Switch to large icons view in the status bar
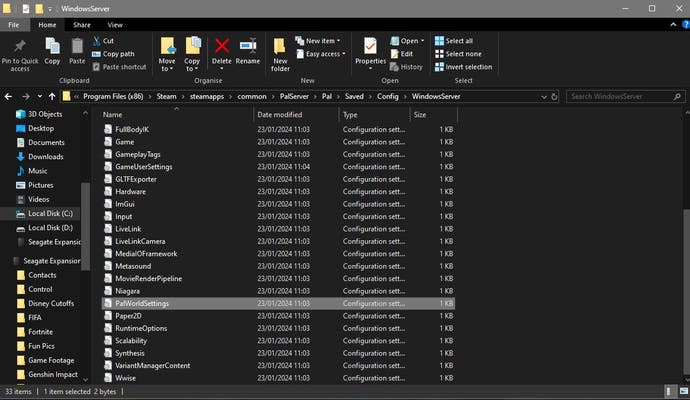 pos(683,391)
